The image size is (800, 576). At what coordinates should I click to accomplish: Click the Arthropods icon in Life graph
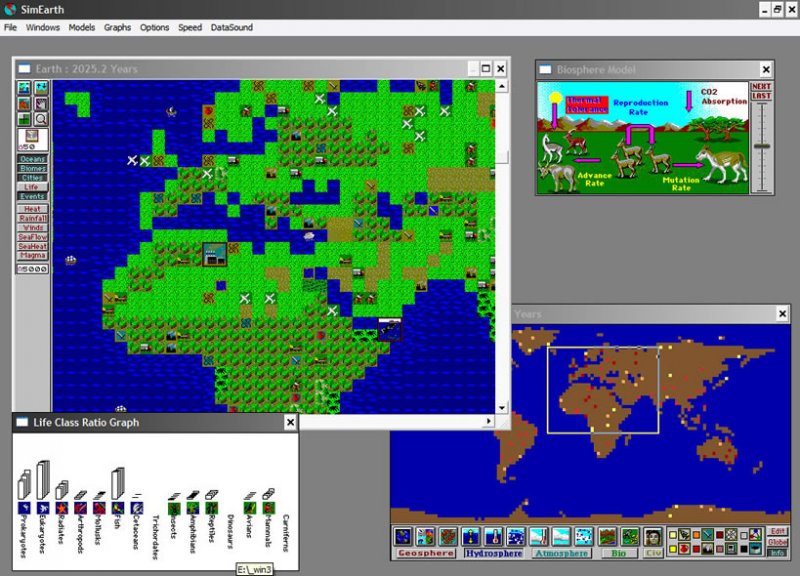pyautogui.click(x=81, y=508)
